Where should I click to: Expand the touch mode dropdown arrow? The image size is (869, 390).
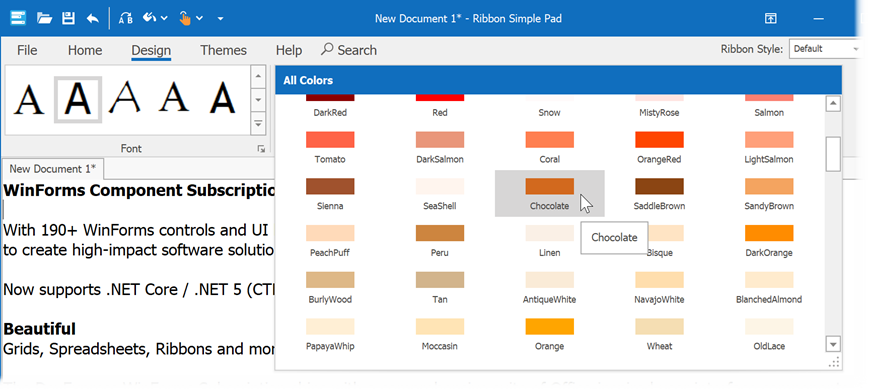coord(200,18)
